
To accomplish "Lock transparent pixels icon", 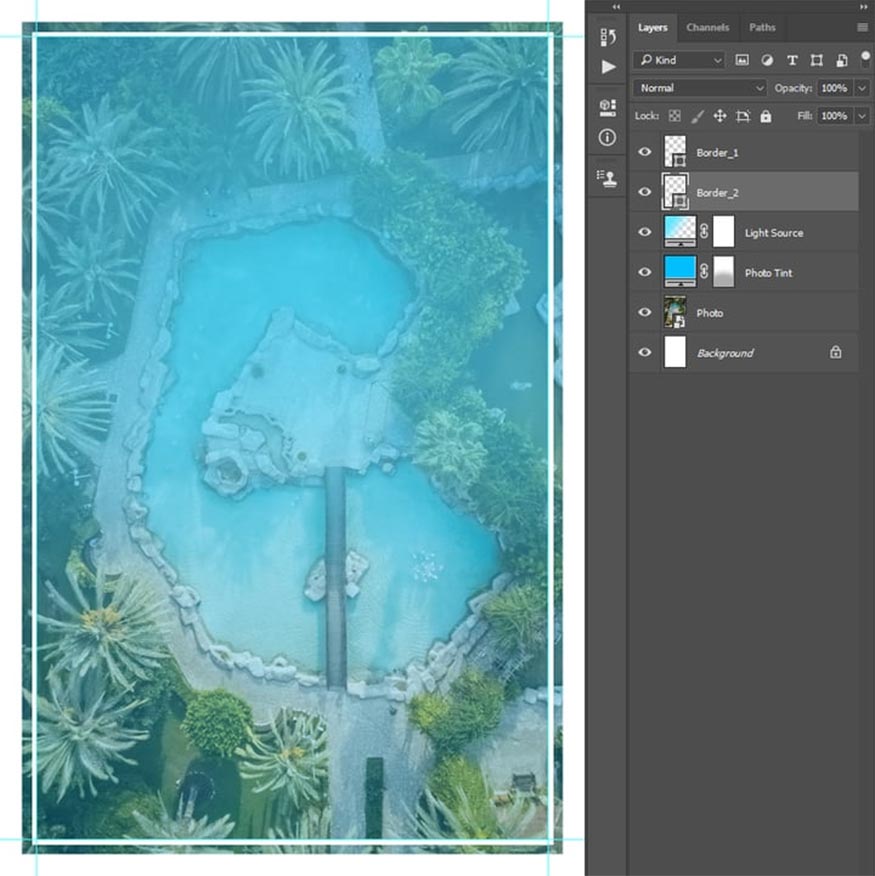I will [x=675, y=116].
